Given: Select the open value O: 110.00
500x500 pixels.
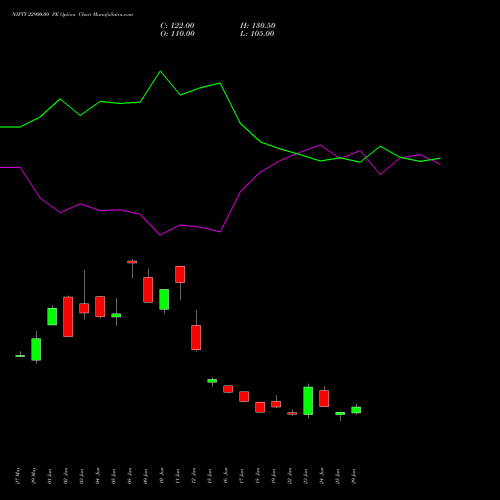Looking at the screenshot, I should pos(177,34).
